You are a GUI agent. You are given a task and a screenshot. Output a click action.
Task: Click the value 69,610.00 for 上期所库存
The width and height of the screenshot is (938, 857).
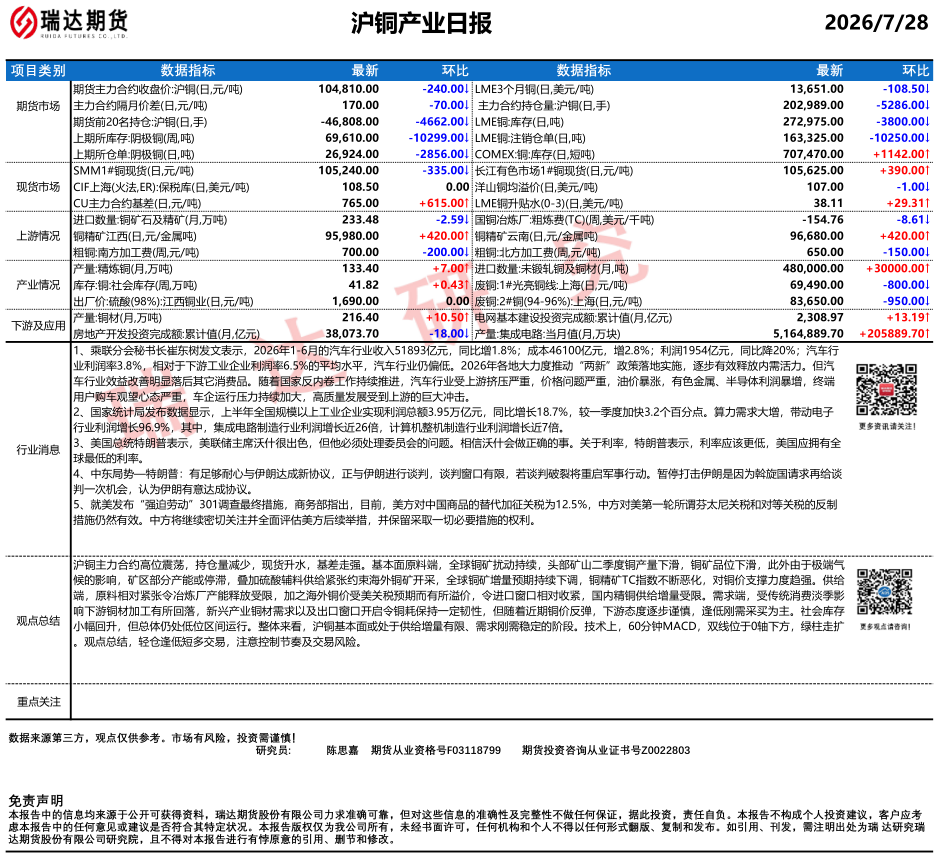coord(352,138)
